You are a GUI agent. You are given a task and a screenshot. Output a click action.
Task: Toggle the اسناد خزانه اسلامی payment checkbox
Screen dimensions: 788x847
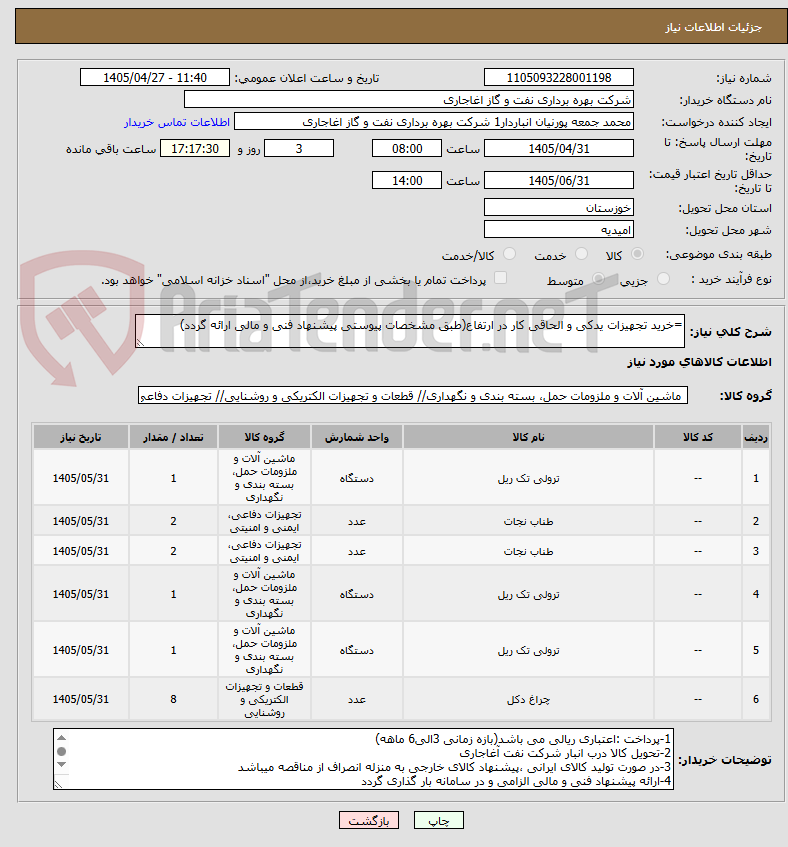[x=501, y=278]
